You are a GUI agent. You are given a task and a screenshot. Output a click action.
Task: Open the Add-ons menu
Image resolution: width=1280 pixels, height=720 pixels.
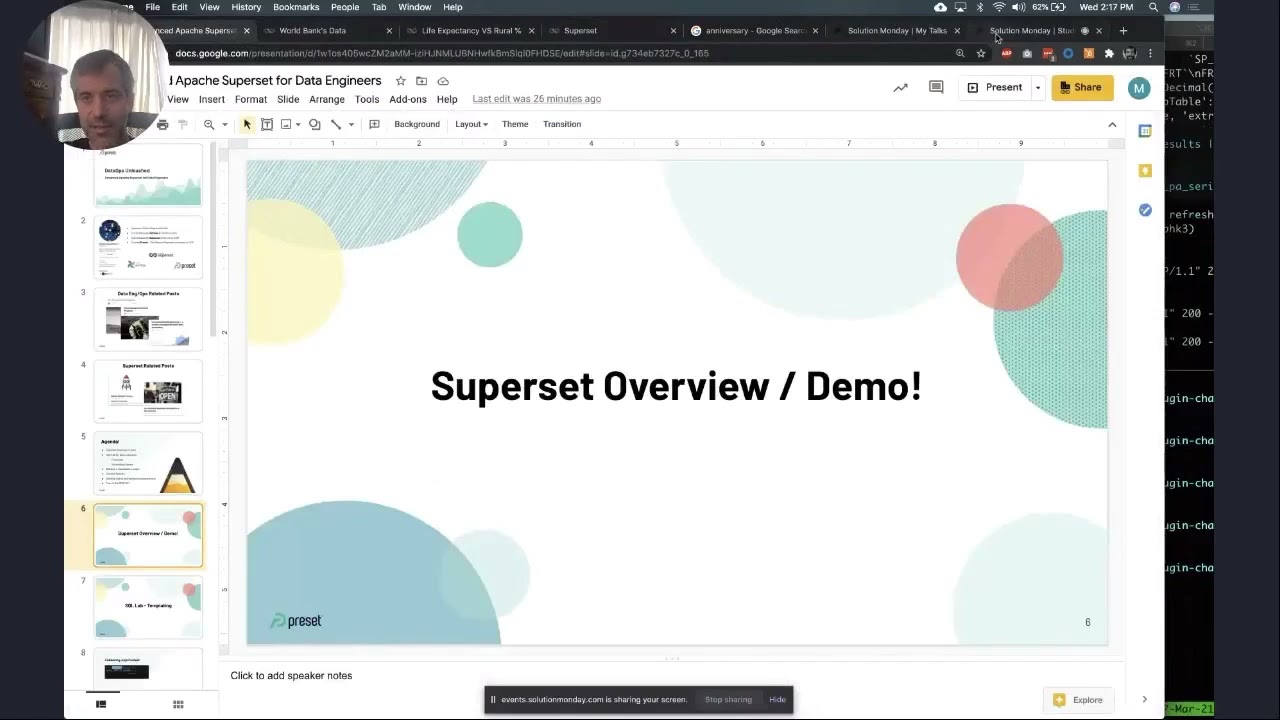(x=408, y=99)
